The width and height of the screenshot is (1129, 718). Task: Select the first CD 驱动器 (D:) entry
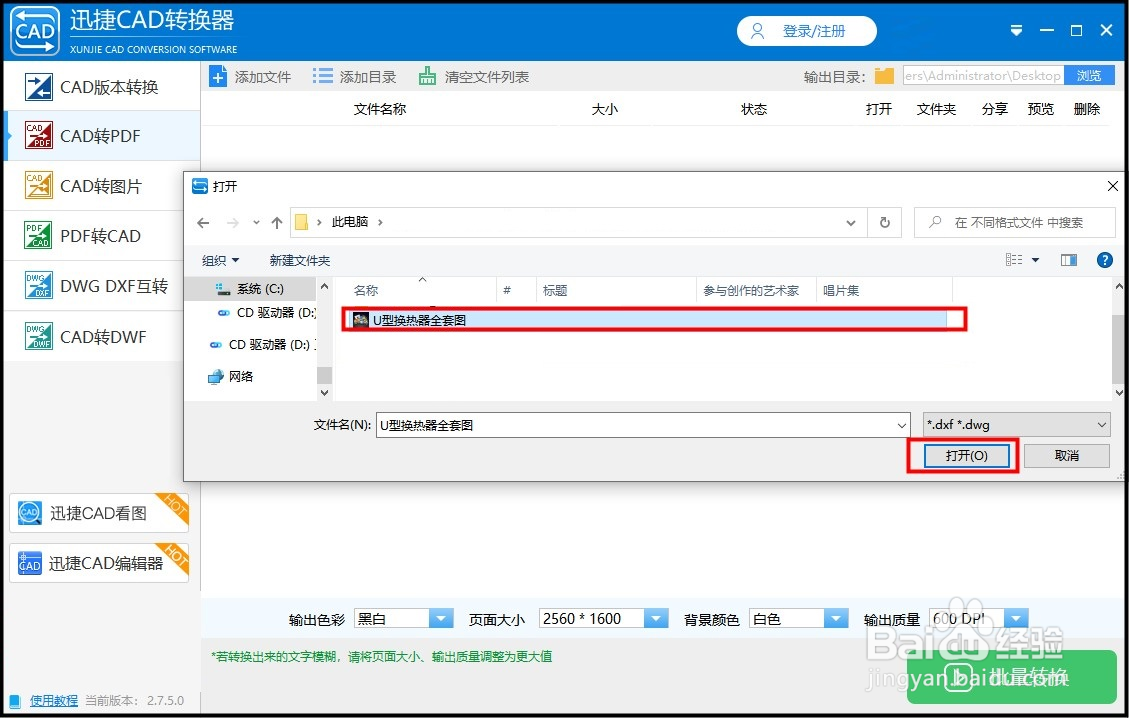pos(266,313)
